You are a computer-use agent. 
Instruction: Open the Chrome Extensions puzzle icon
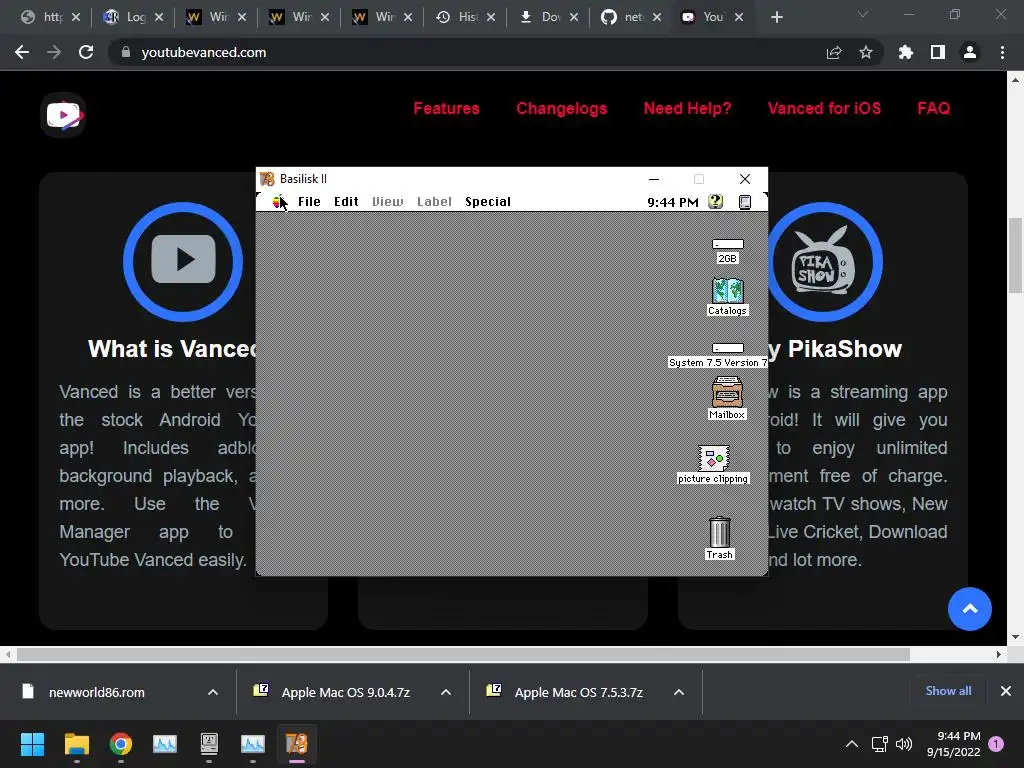(906, 52)
